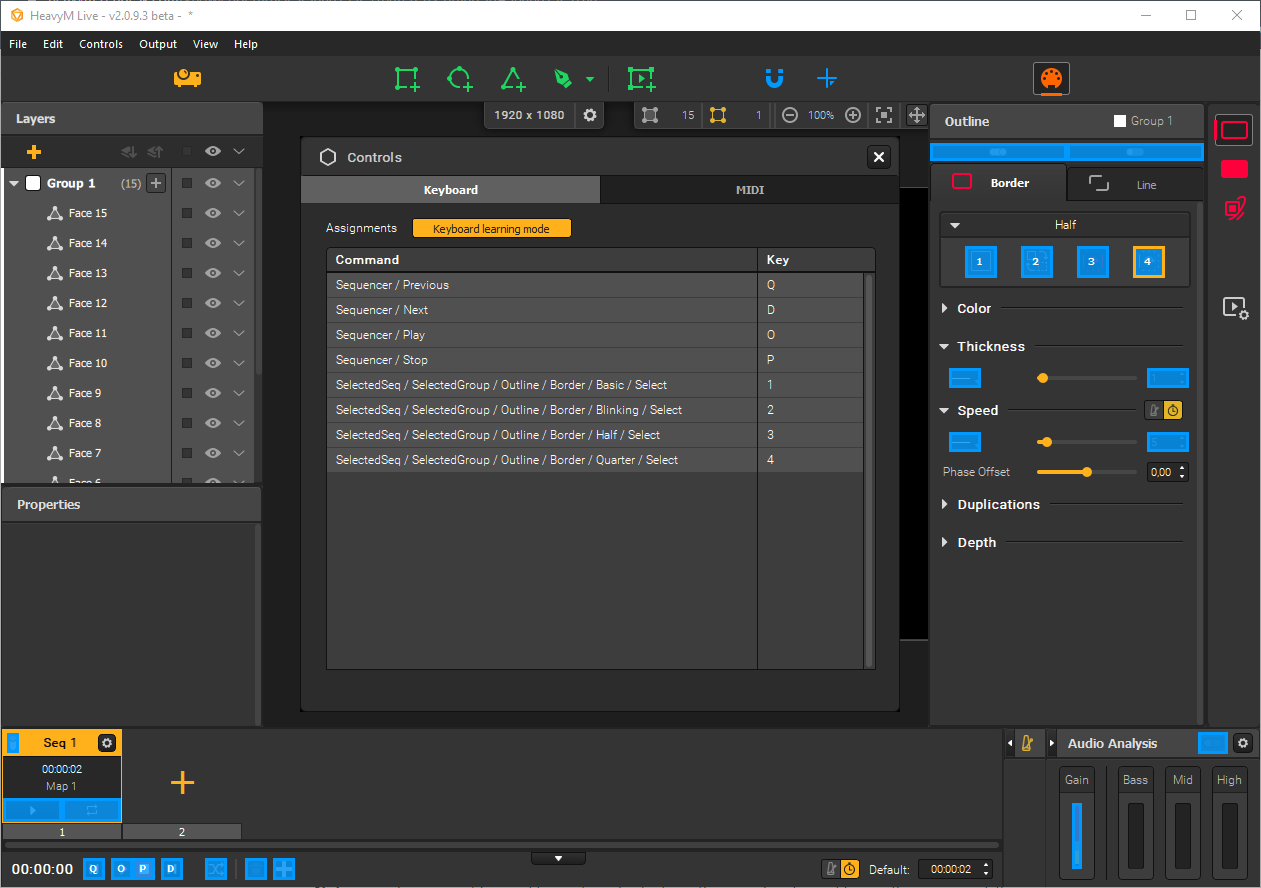Add a new layer with plus icon
This screenshot has height=888, width=1261.
pos(34,152)
